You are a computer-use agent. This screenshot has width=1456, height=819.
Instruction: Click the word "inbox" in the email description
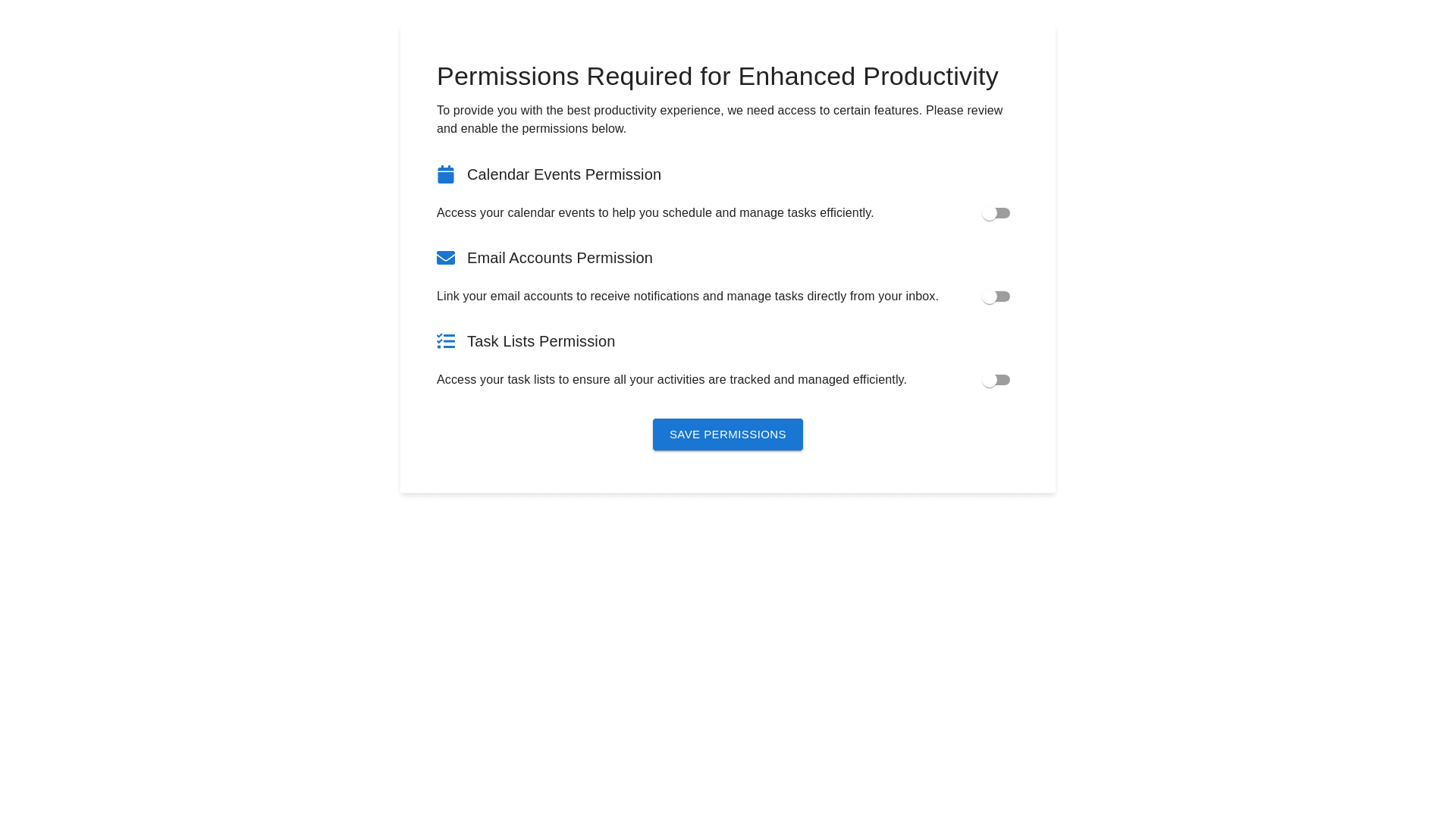point(920,297)
